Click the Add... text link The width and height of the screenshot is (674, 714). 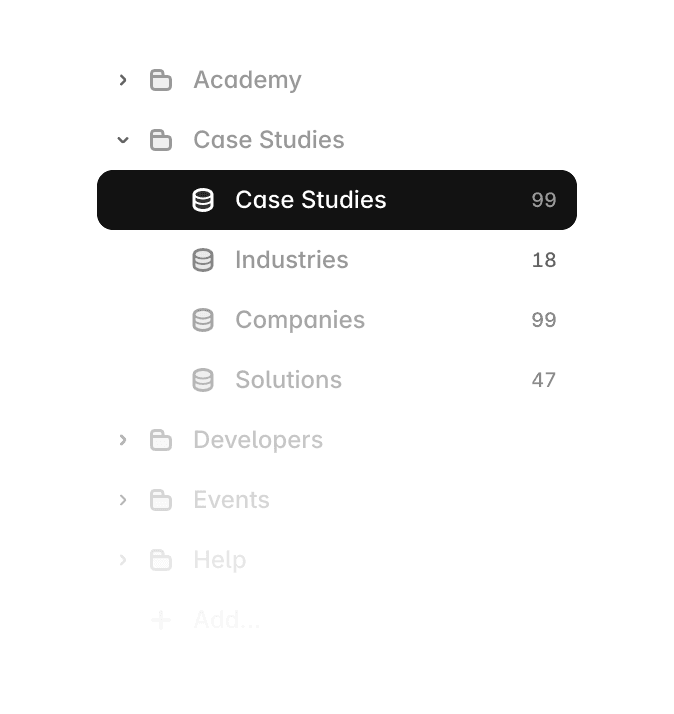pos(227,620)
